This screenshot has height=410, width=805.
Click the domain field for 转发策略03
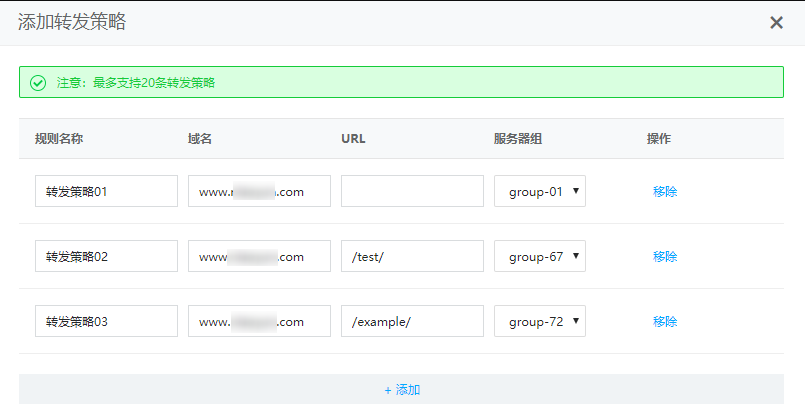click(x=259, y=321)
